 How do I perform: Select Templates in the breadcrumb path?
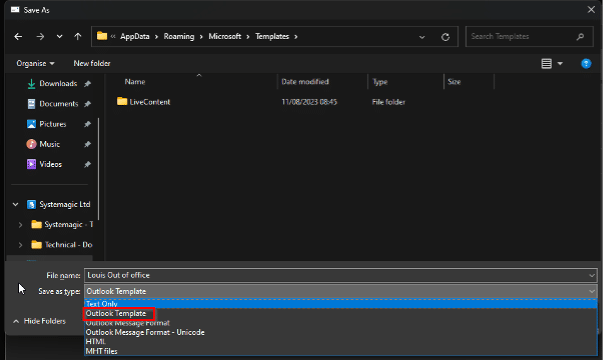(x=272, y=37)
